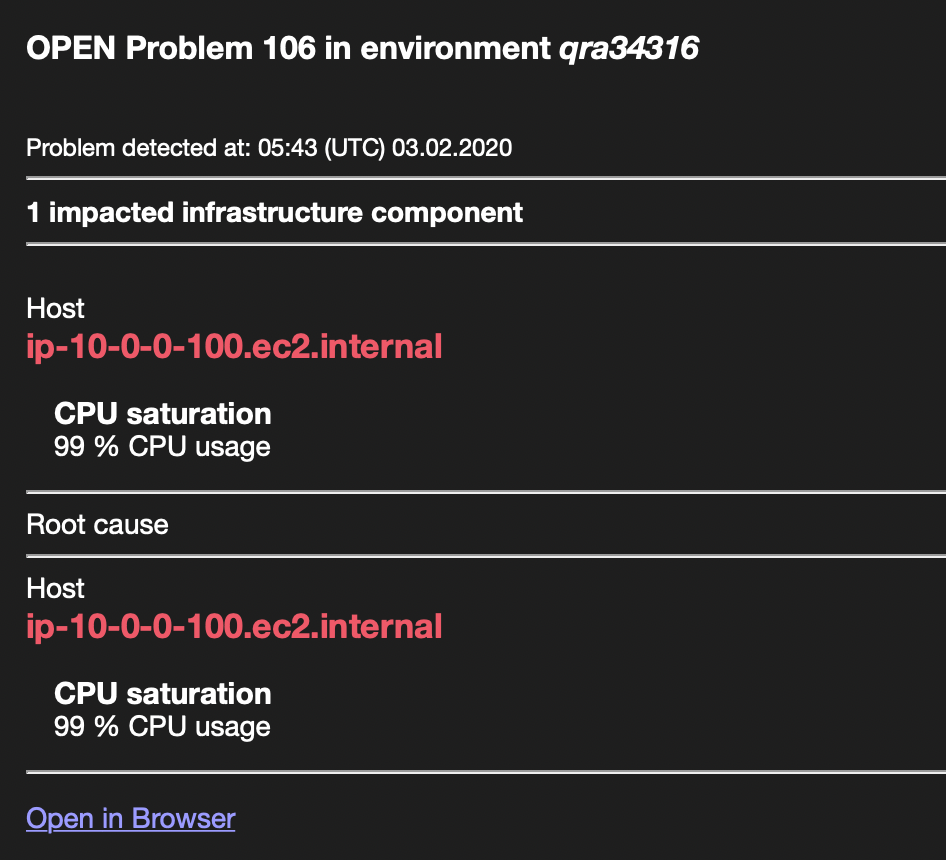This screenshot has width=946, height=860.
Task: Select the 05:43 (UTC) detection time
Action: click(x=321, y=148)
